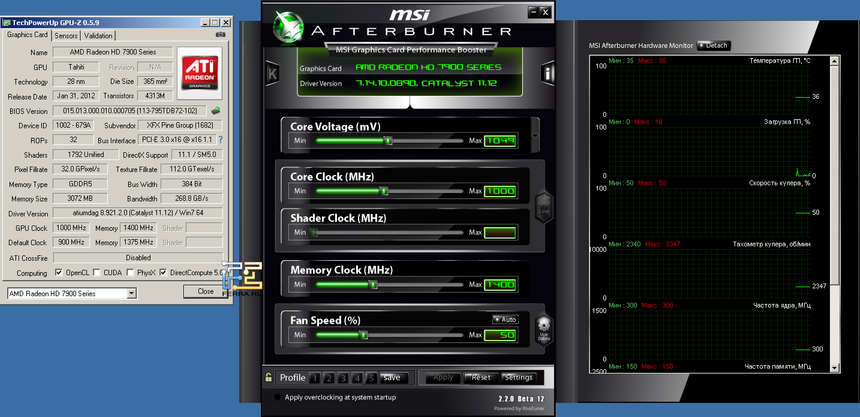The width and height of the screenshot is (860, 417).
Task: Select profile slot 4
Action: click(358, 378)
